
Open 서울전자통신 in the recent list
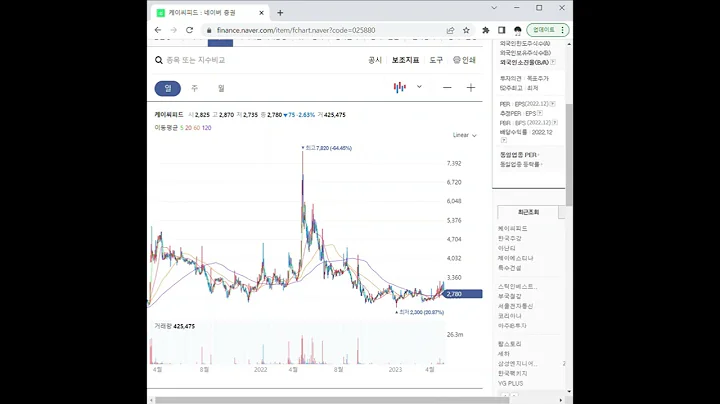pos(515,306)
